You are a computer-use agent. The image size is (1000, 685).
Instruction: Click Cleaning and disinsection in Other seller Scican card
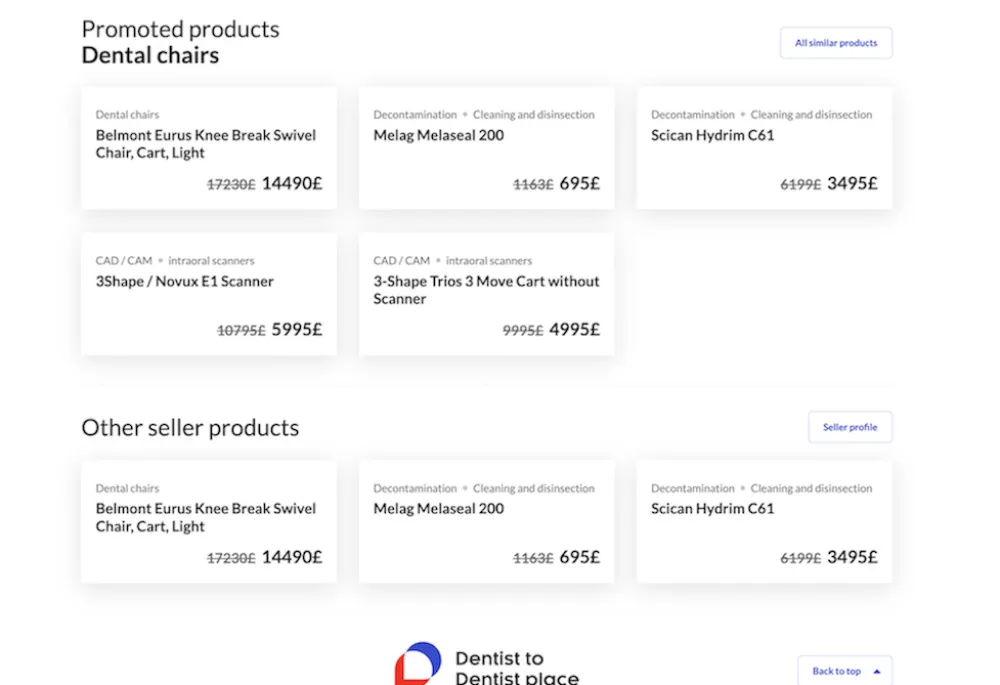[811, 489]
